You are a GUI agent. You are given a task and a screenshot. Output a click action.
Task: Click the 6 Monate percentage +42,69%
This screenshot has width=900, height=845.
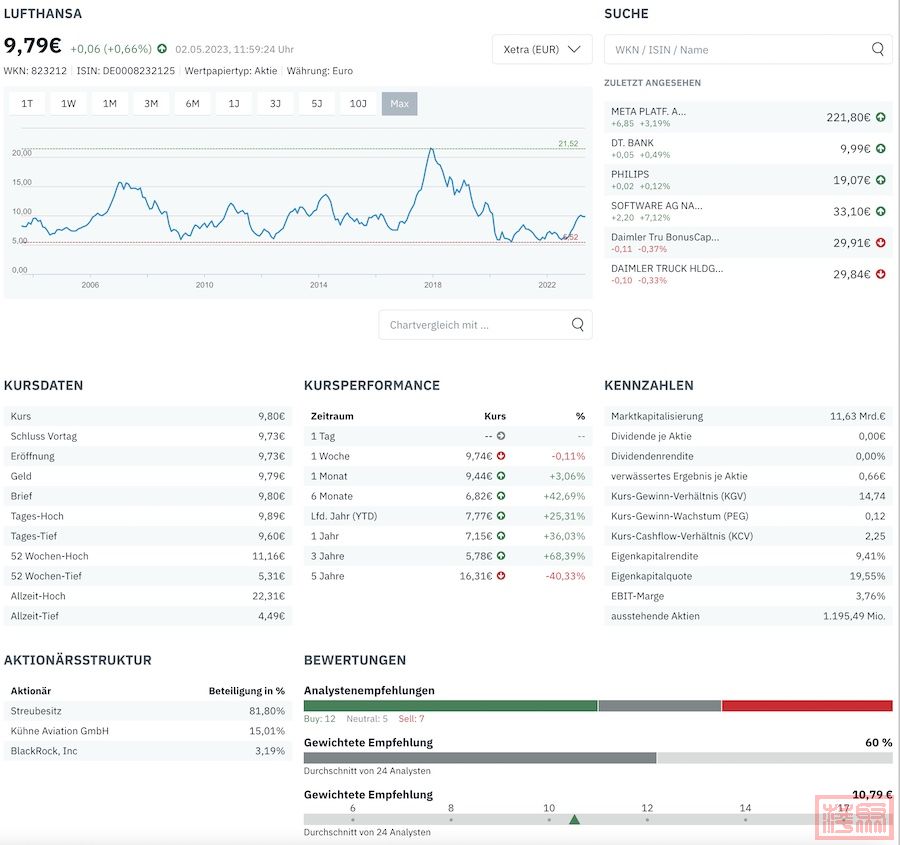click(564, 496)
